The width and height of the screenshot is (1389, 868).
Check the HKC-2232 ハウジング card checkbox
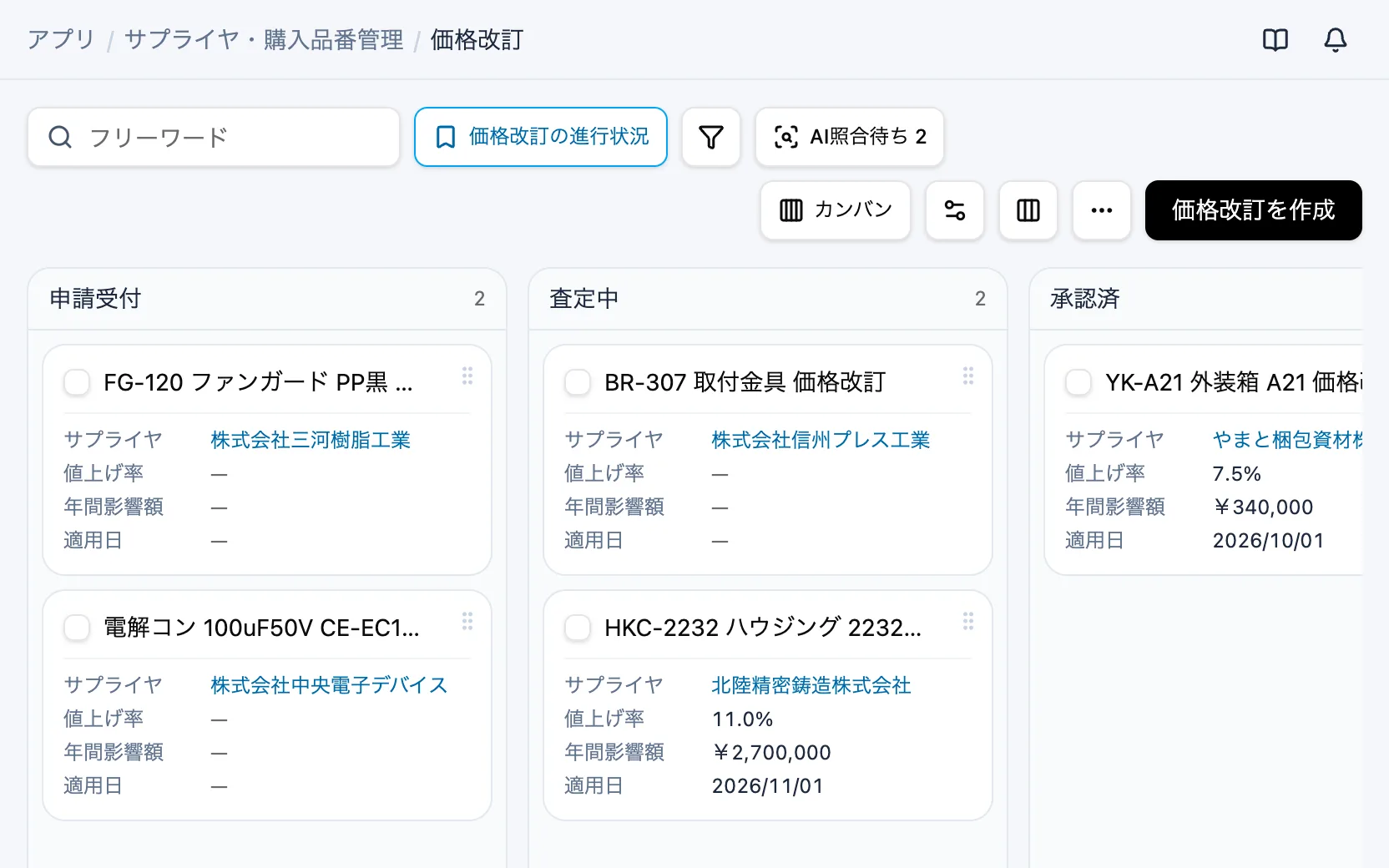click(x=578, y=628)
